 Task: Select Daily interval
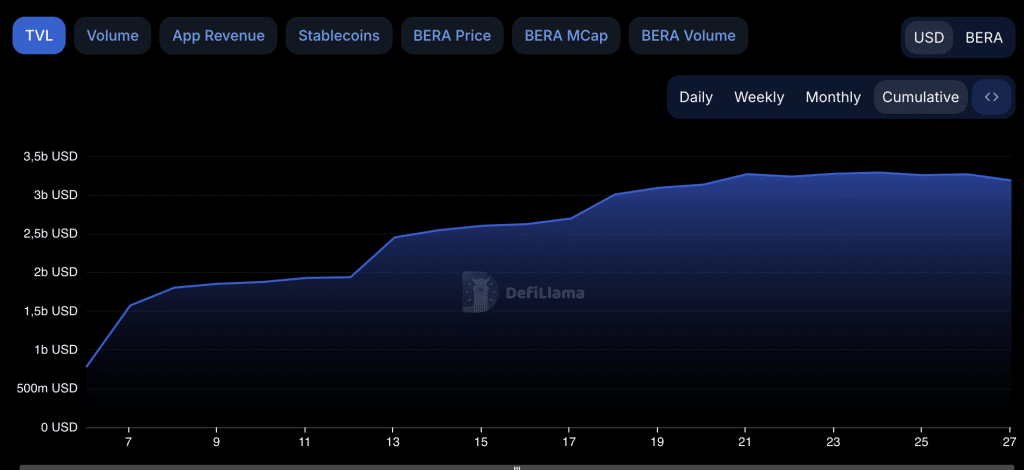pyautogui.click(x=696, y=97)
